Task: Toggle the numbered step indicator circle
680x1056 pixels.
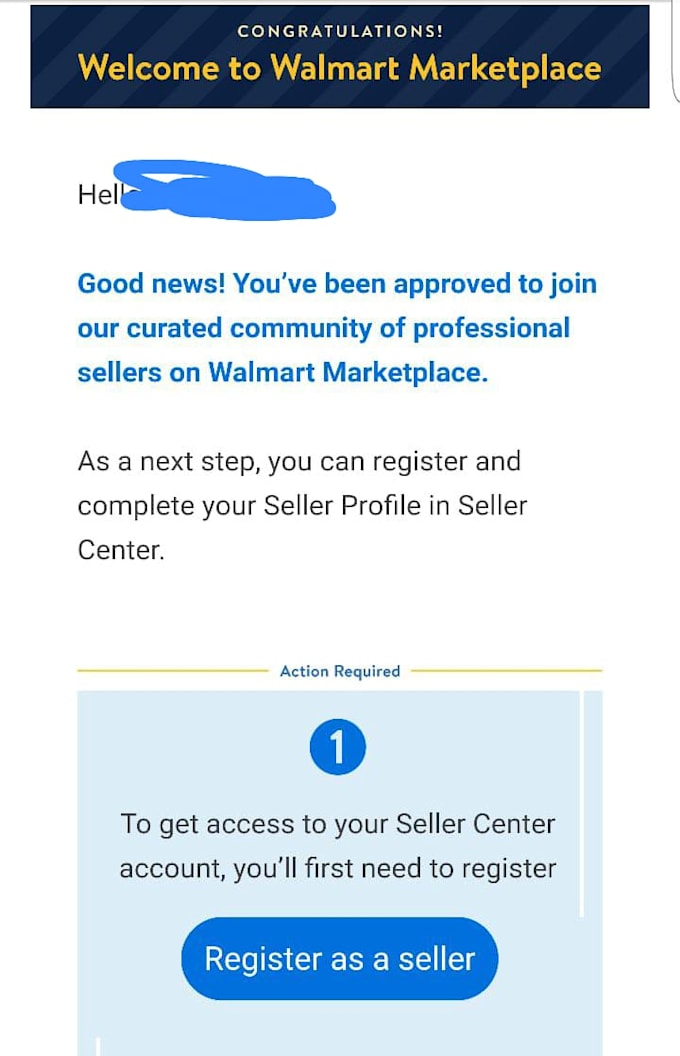Action: pos(340,746)
